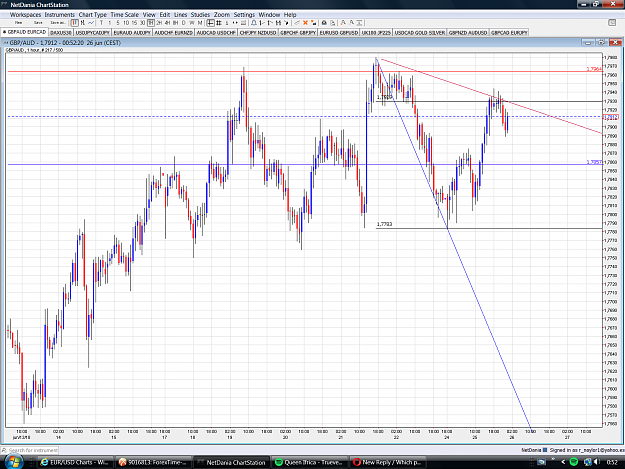Switch to CHFJPY NZDUSD workspace tab
Image resolution: width=625 pixels, height=469 pixels.
point(258,32)
